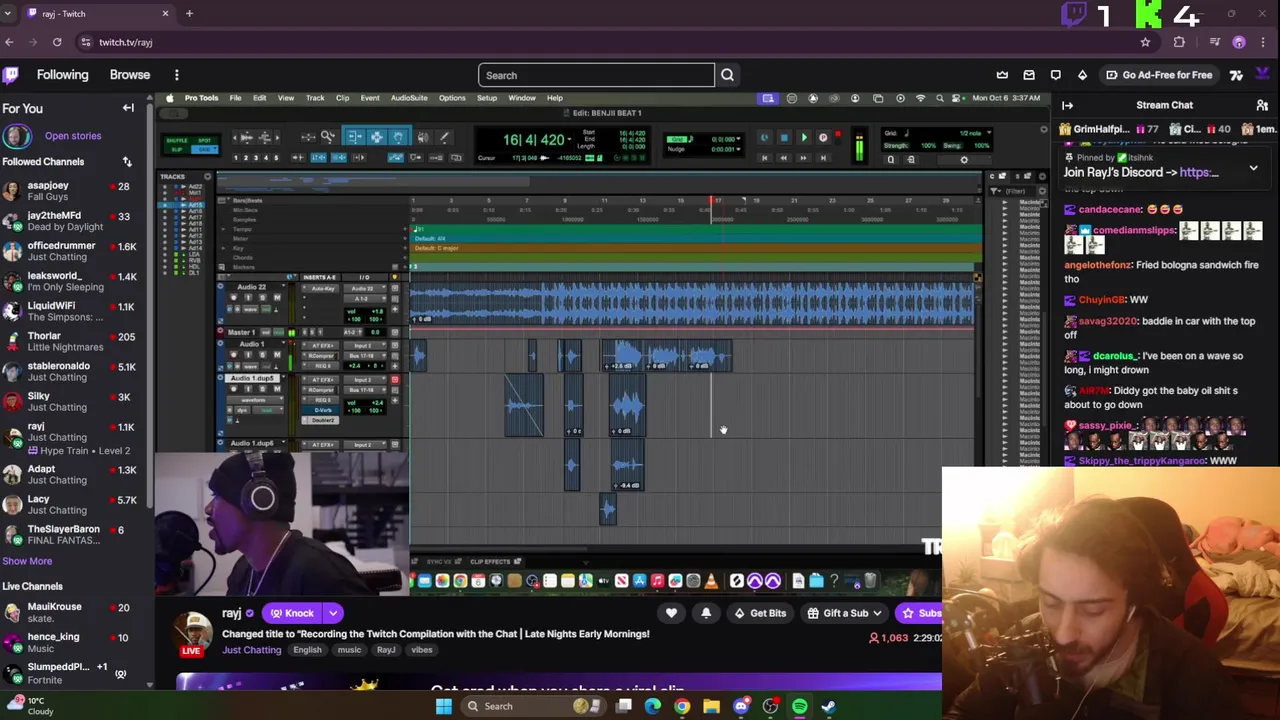Screen dimensions: 1280x720
Task: Open the waveform track view selector
Action: (x=253, y=400)
